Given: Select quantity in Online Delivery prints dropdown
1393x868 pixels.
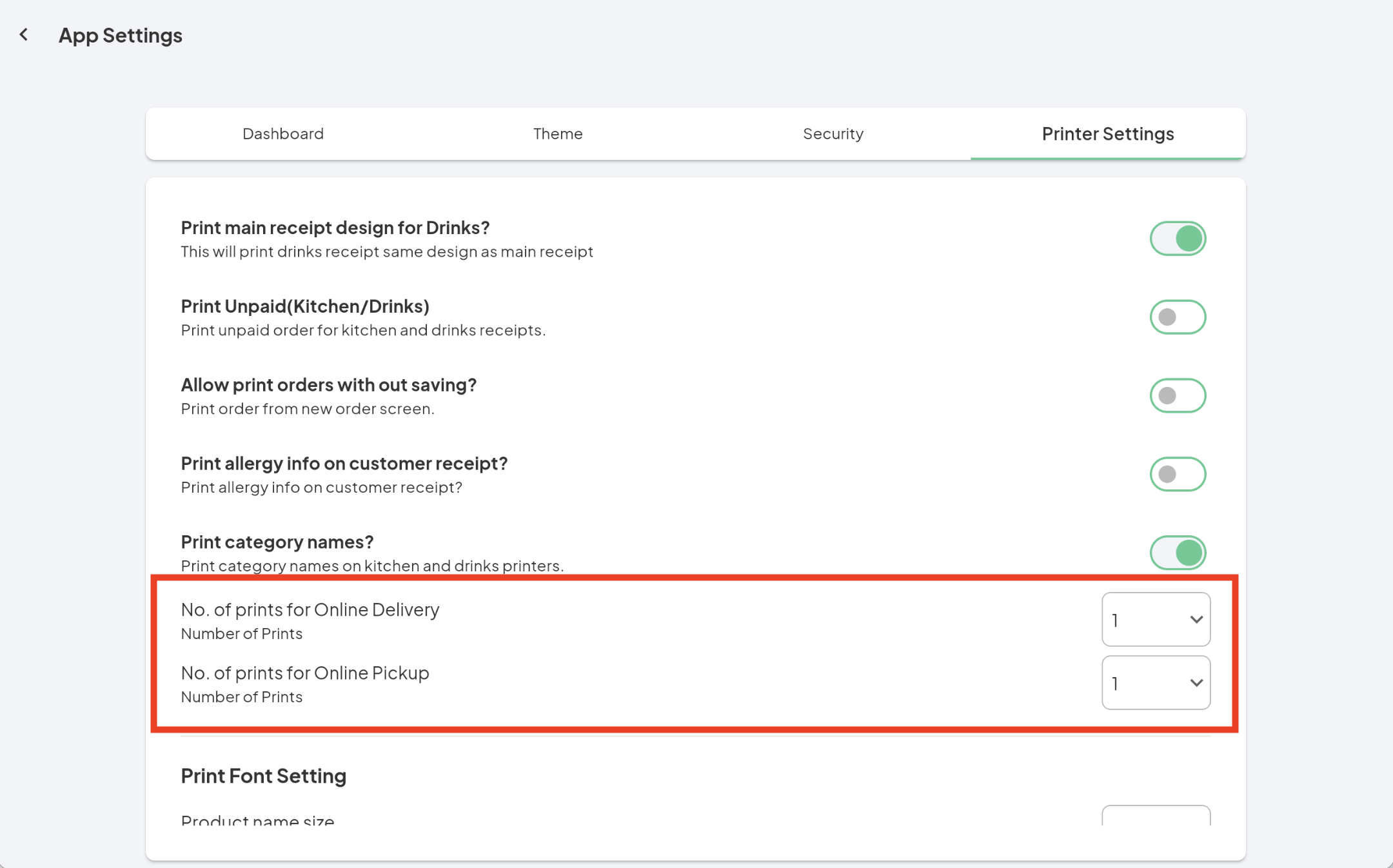Looking at the screenshot, I should 1155,618.
